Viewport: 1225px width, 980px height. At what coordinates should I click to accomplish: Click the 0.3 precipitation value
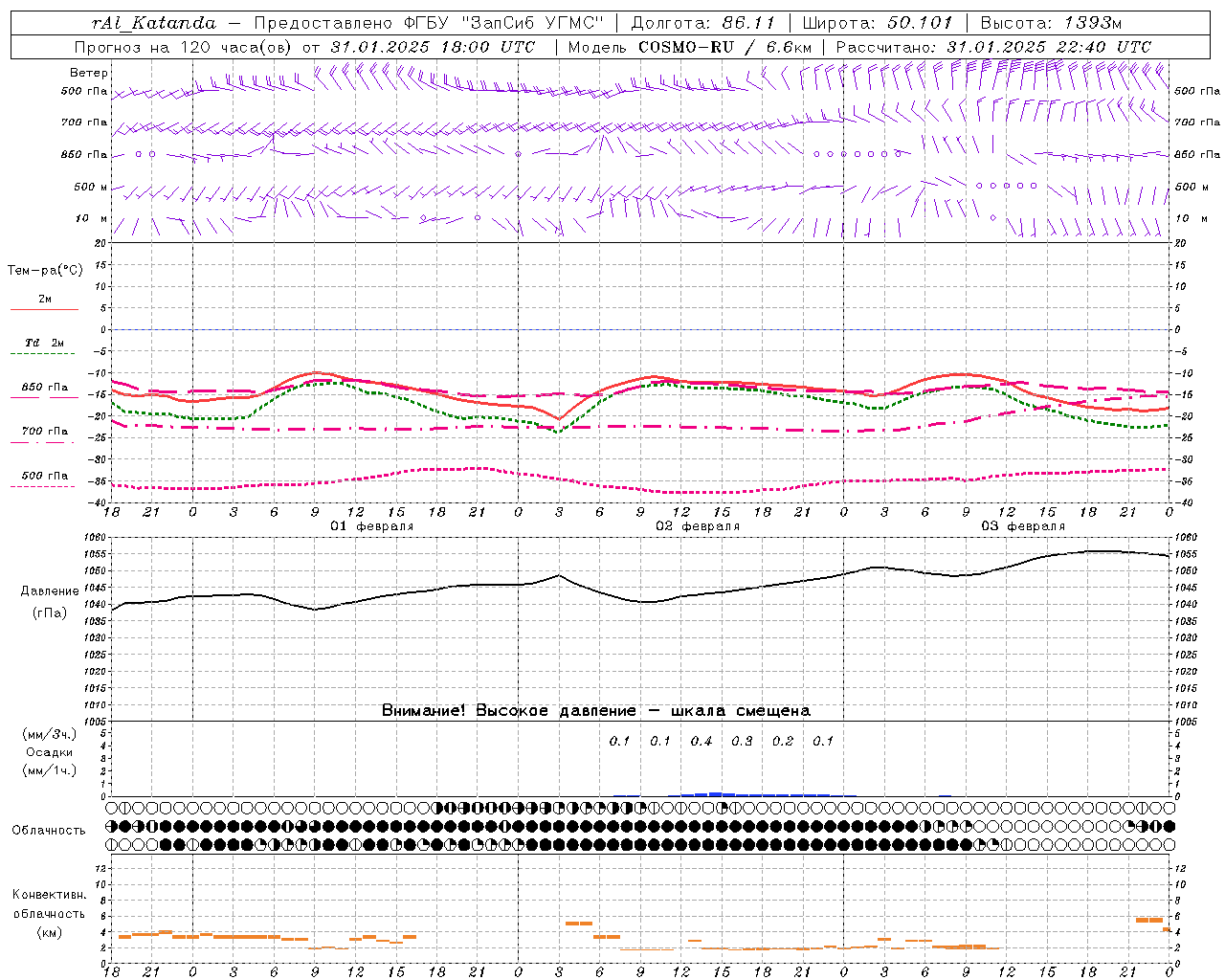(743, 741)
